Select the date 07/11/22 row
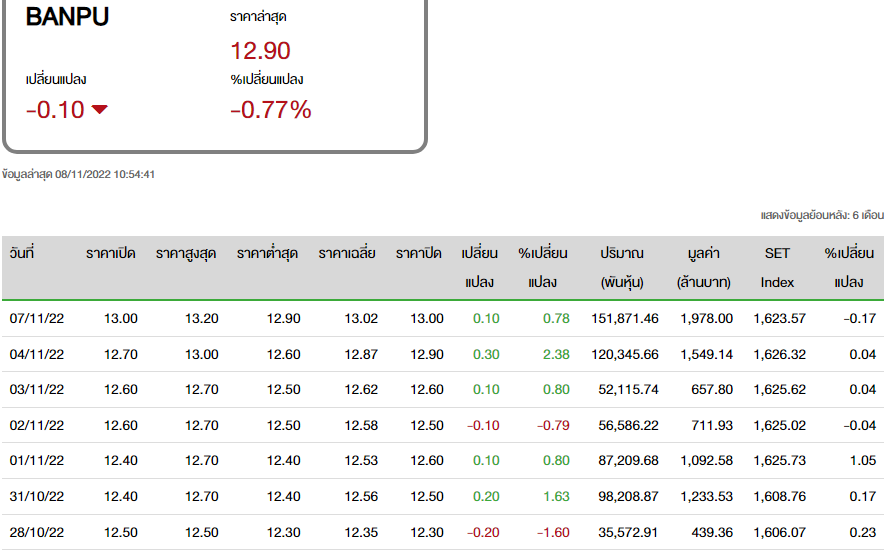The image size is (888, 555). tap(443, 318)
